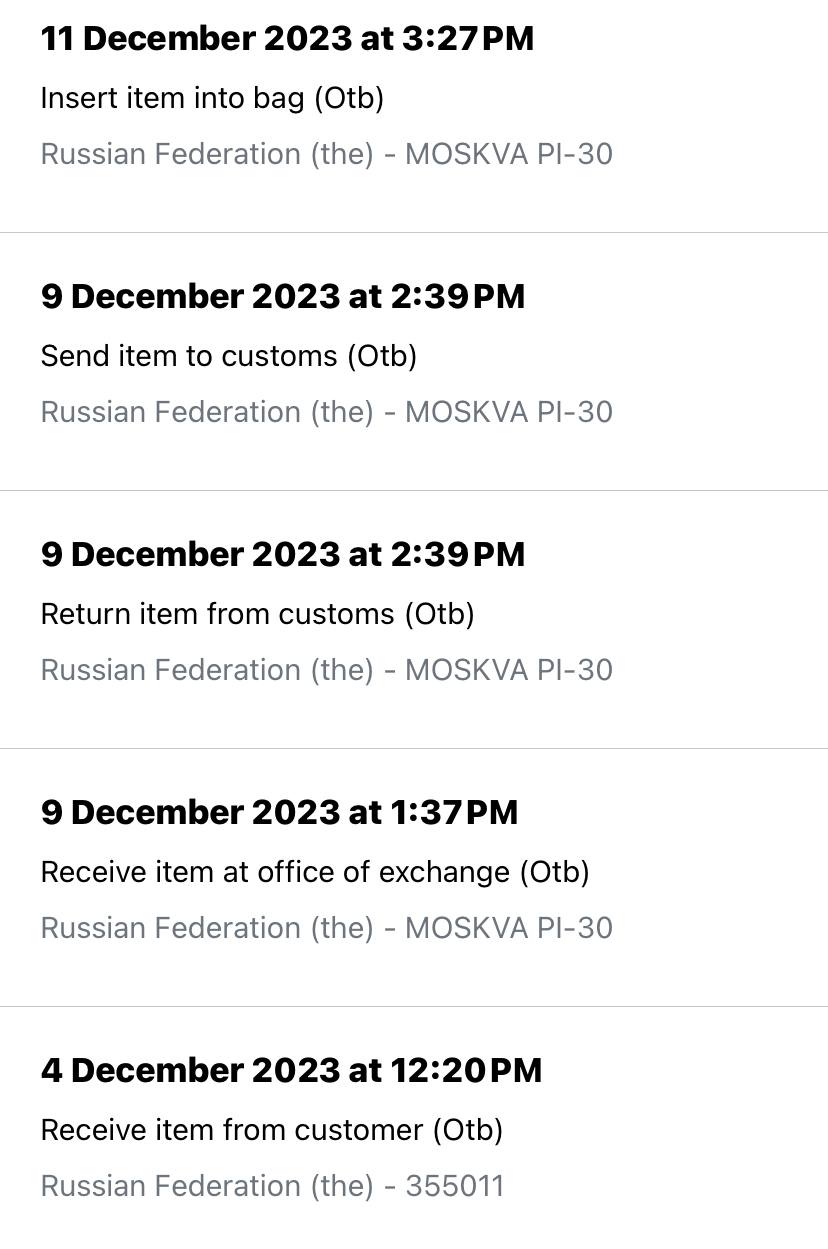Click the divider below the 'Send item to customs' entry
This screenshot has width=828, height=1249.
point(414,490)
